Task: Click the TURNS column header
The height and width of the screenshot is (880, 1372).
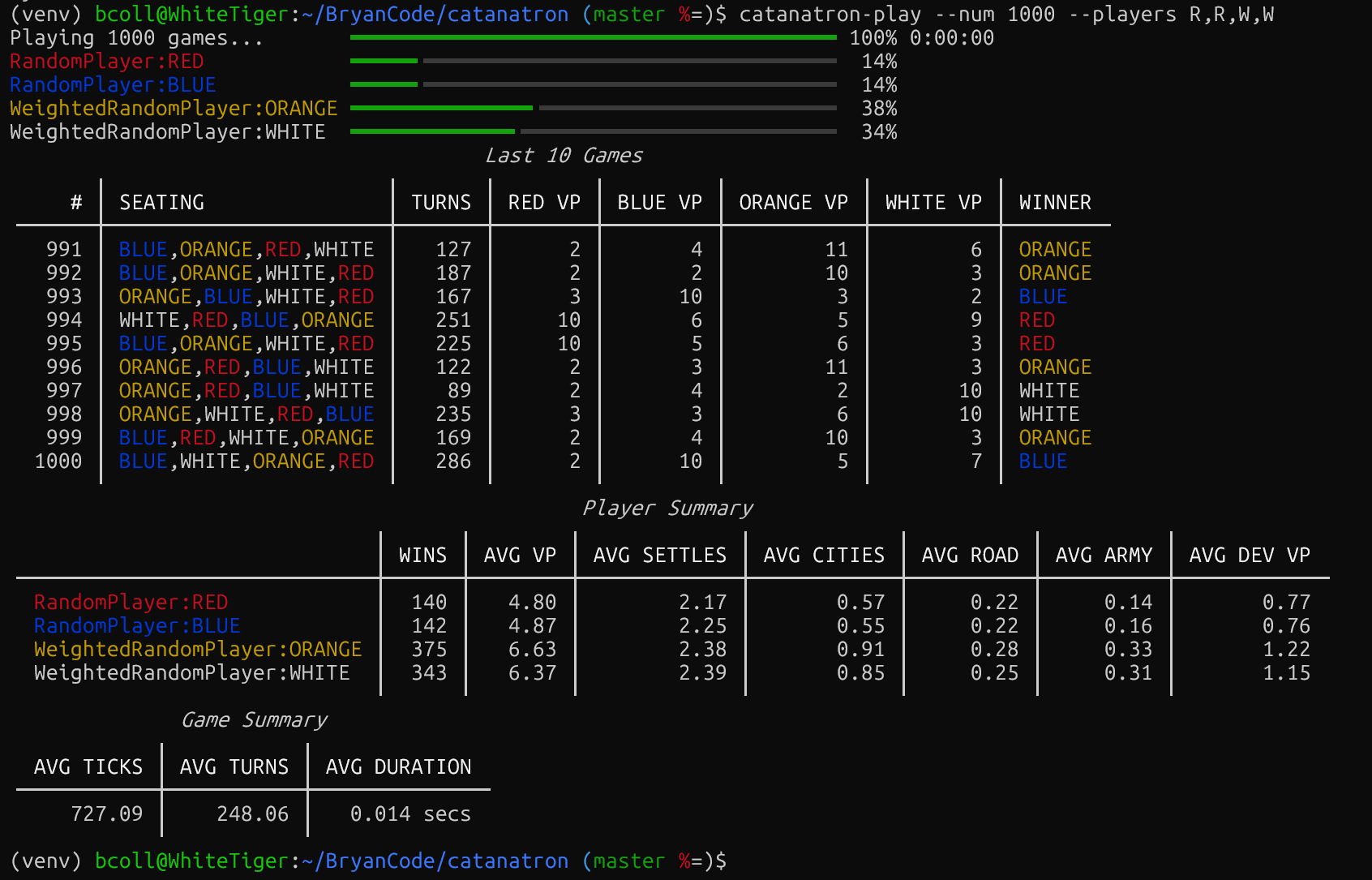Action: point(440,203)
